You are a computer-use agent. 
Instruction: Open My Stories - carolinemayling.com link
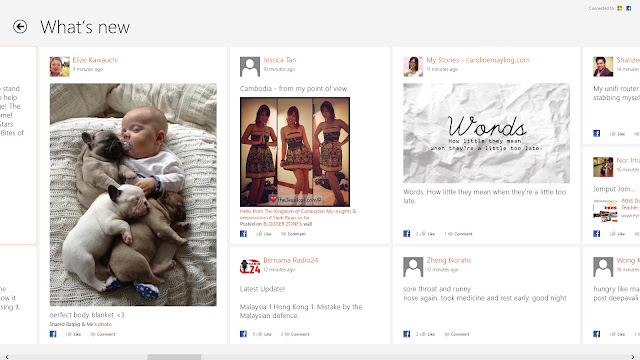478,60
